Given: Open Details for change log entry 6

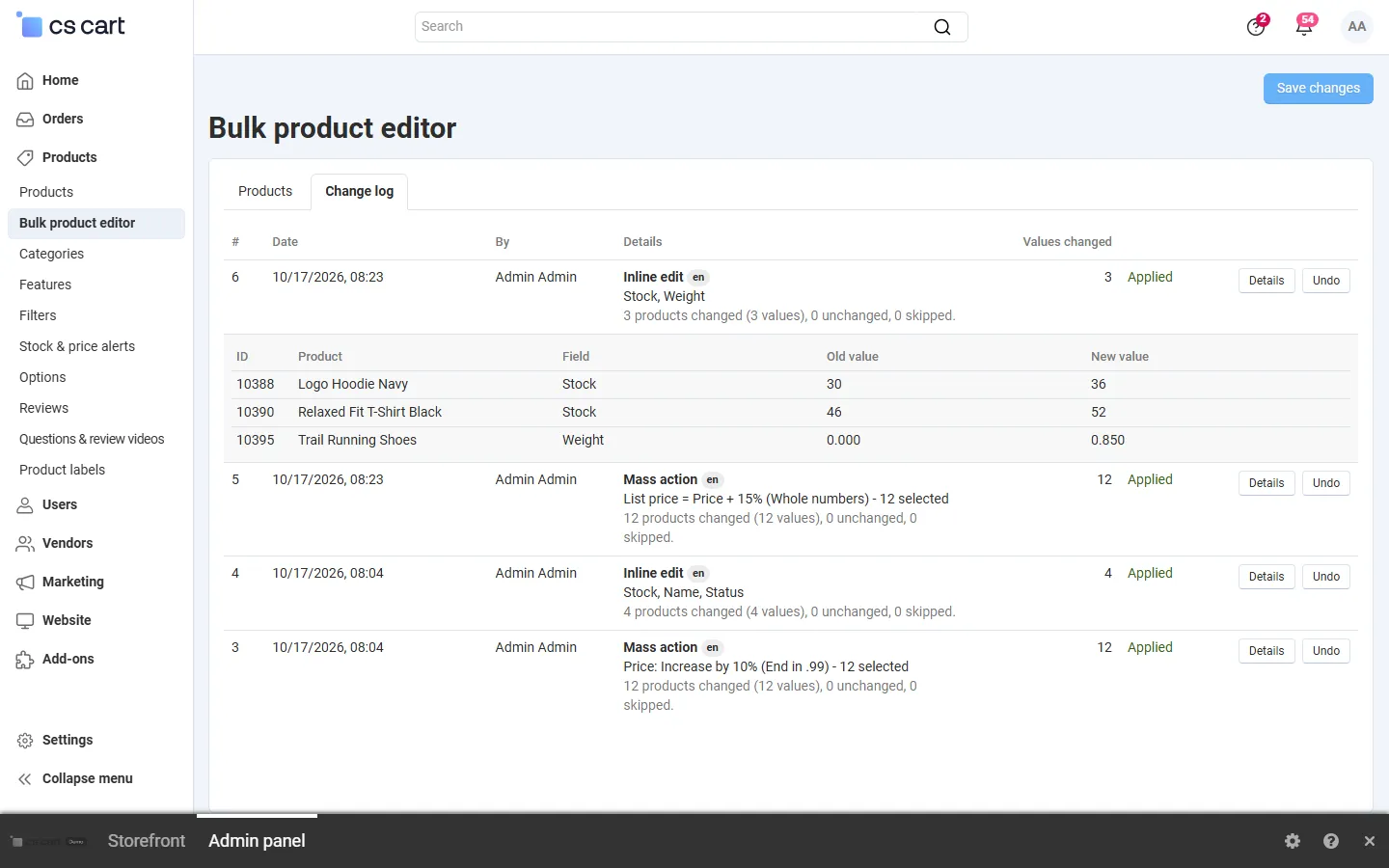Looking at the screenshot, I should (1266, 281).
